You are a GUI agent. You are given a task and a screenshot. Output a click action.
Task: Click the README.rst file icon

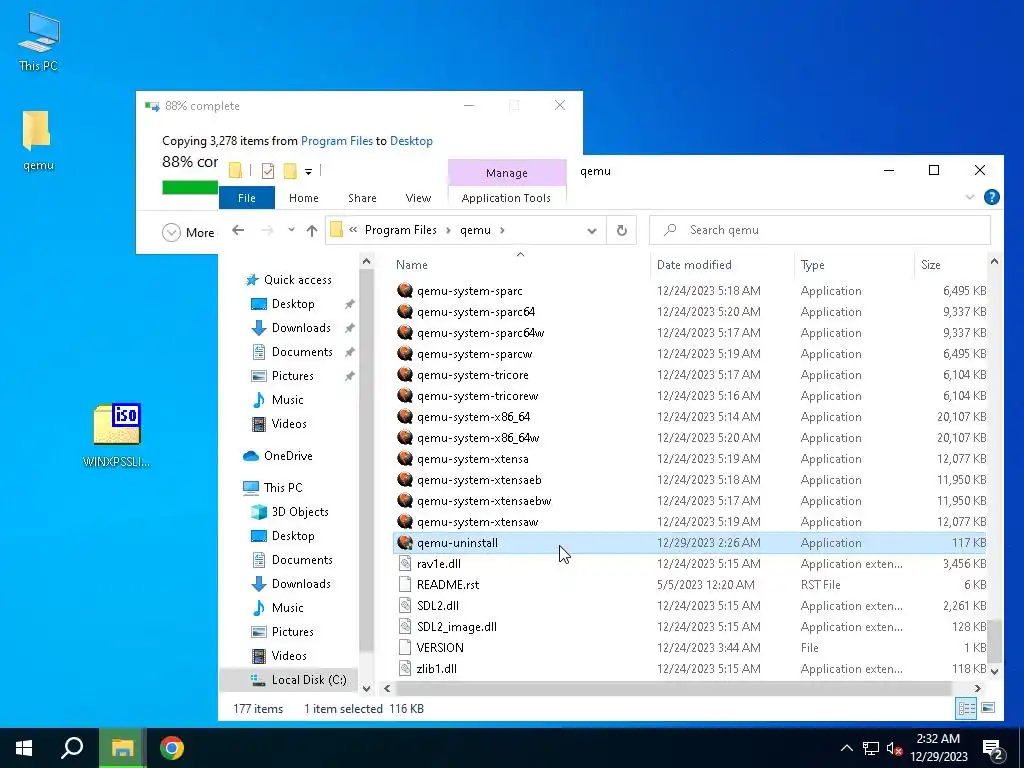(405, 584)
